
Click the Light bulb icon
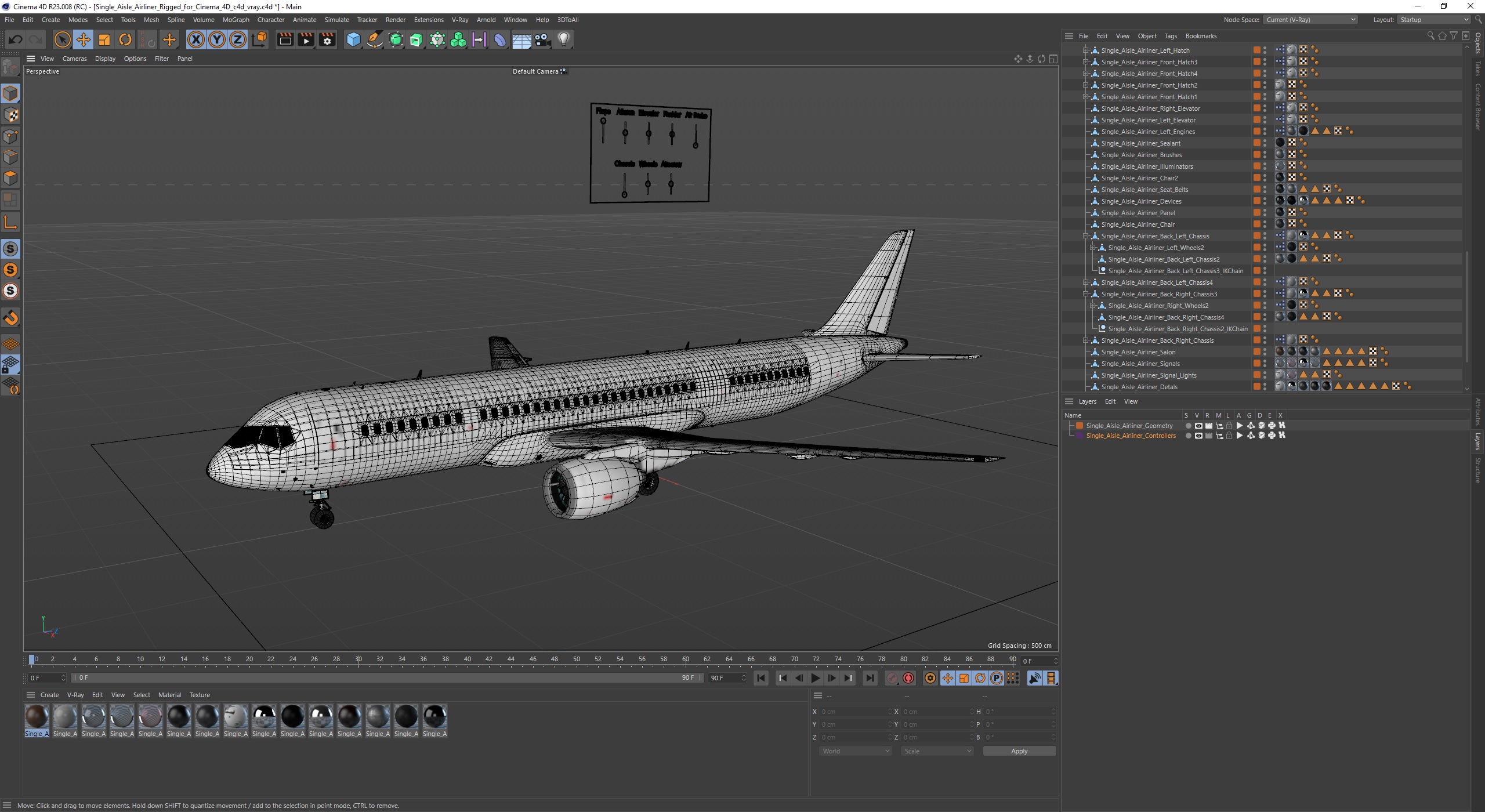[564, 39]
